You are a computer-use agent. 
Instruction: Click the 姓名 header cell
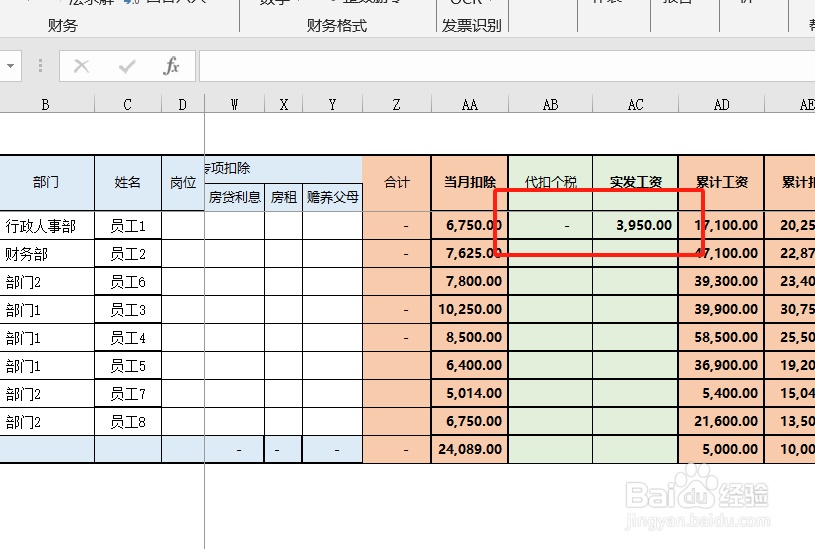tap(128, 183)
